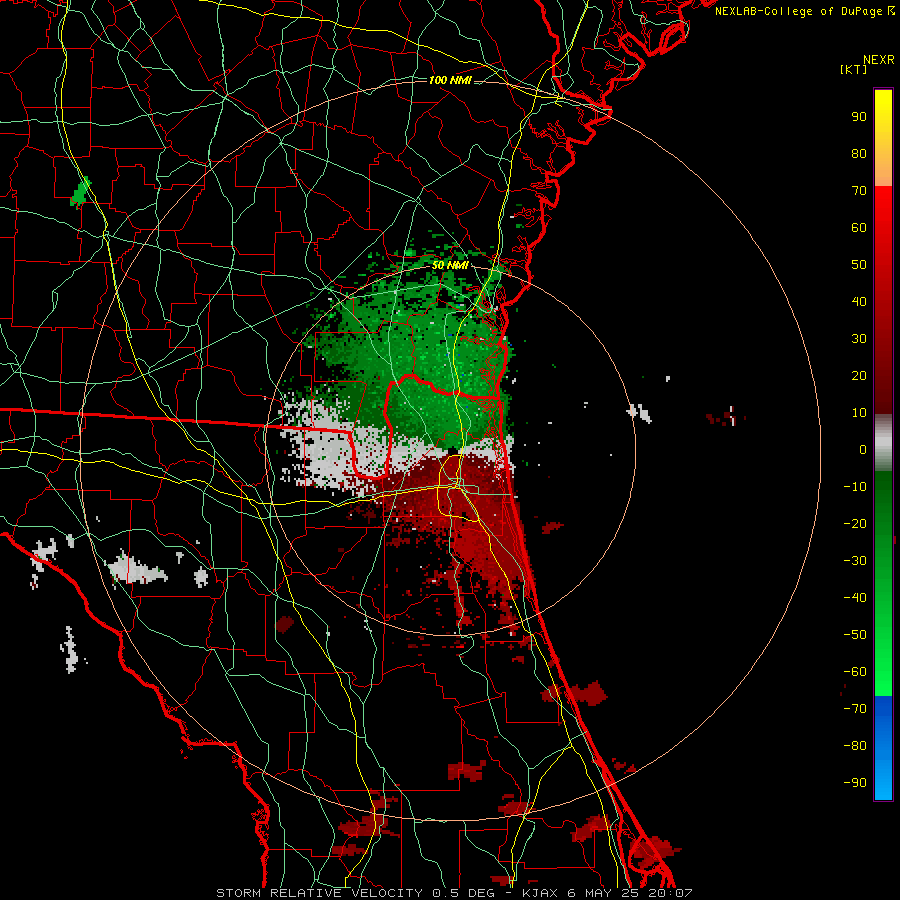Click the NEXR label above the color scale
900x900 pixels.
(879, 60)
